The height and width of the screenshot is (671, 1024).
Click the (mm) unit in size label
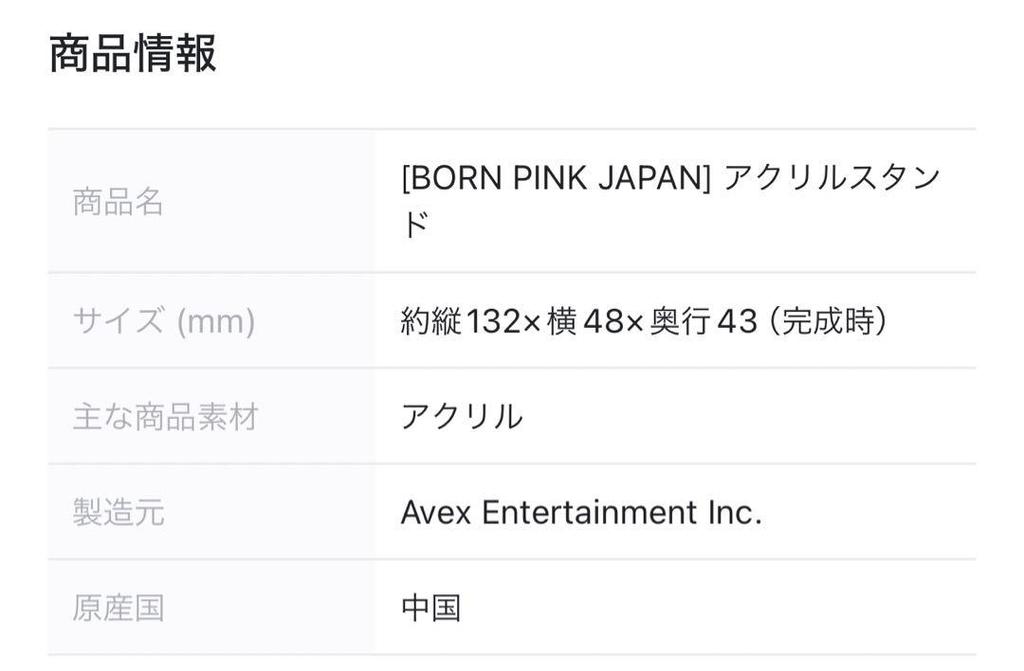click(215, 322)
